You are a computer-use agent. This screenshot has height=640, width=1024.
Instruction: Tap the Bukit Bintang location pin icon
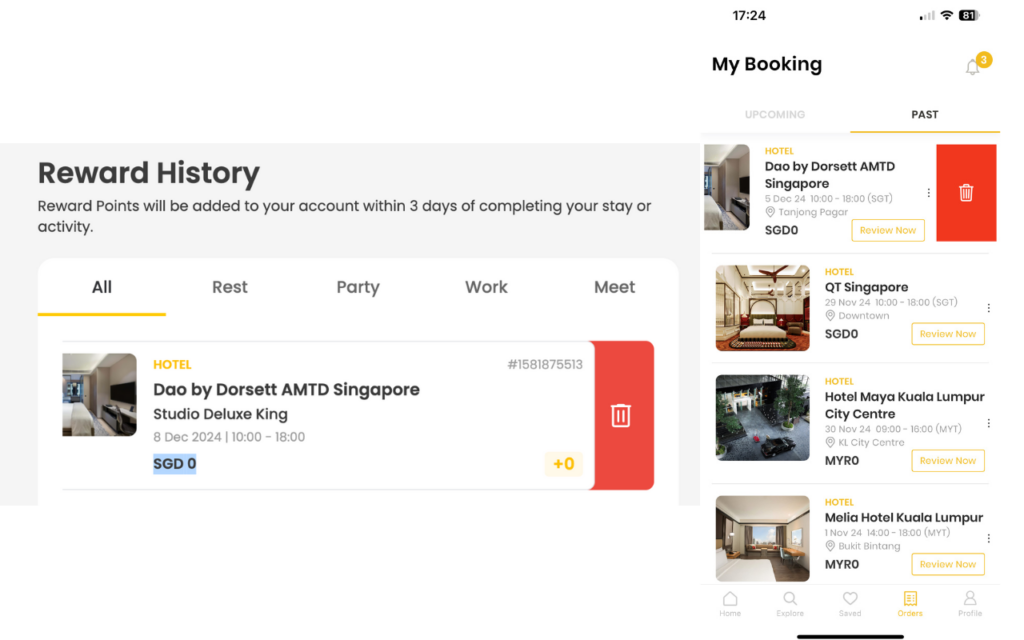pos(830,546)
